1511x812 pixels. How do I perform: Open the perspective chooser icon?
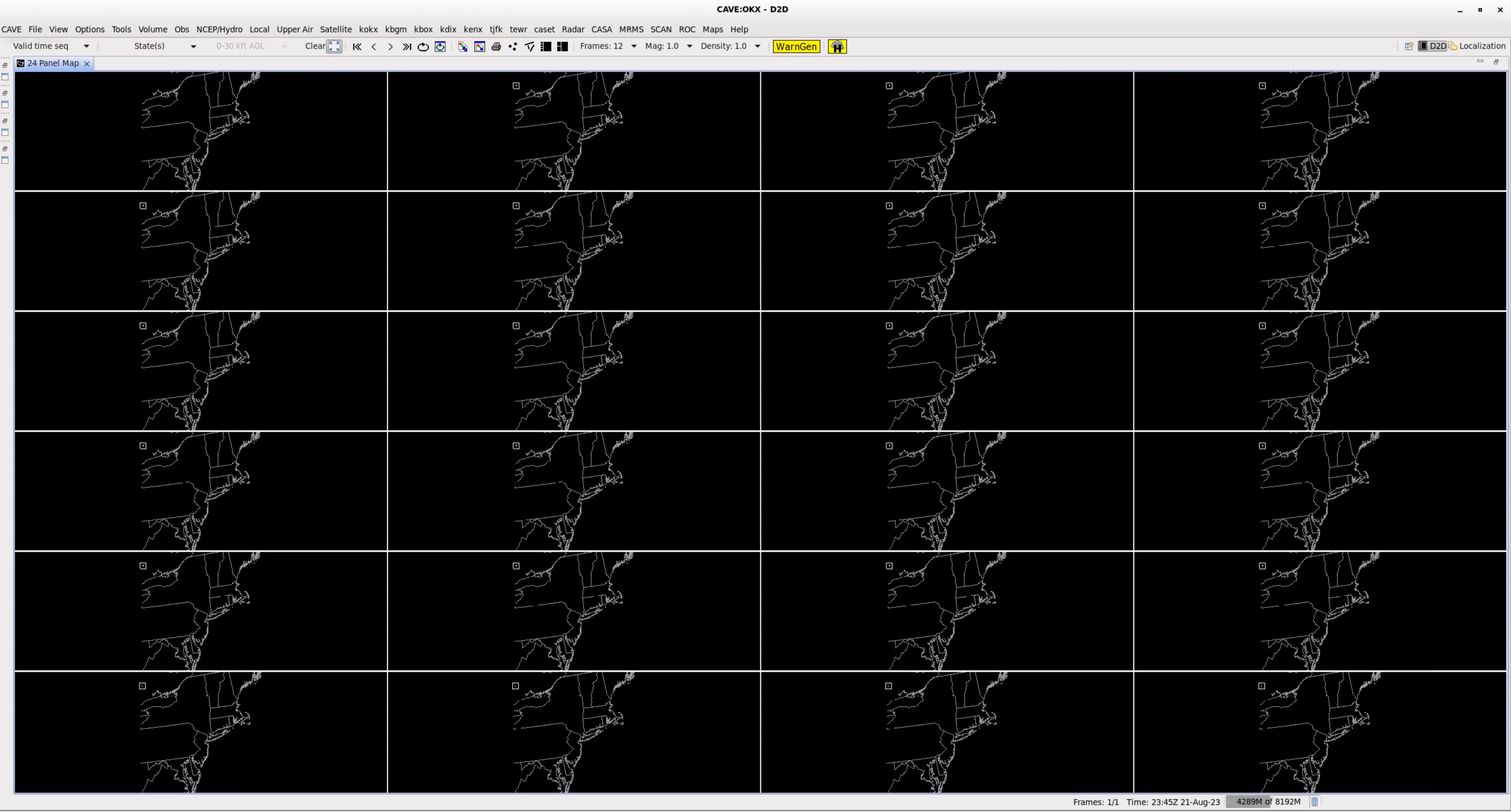tap(1409, 46)
